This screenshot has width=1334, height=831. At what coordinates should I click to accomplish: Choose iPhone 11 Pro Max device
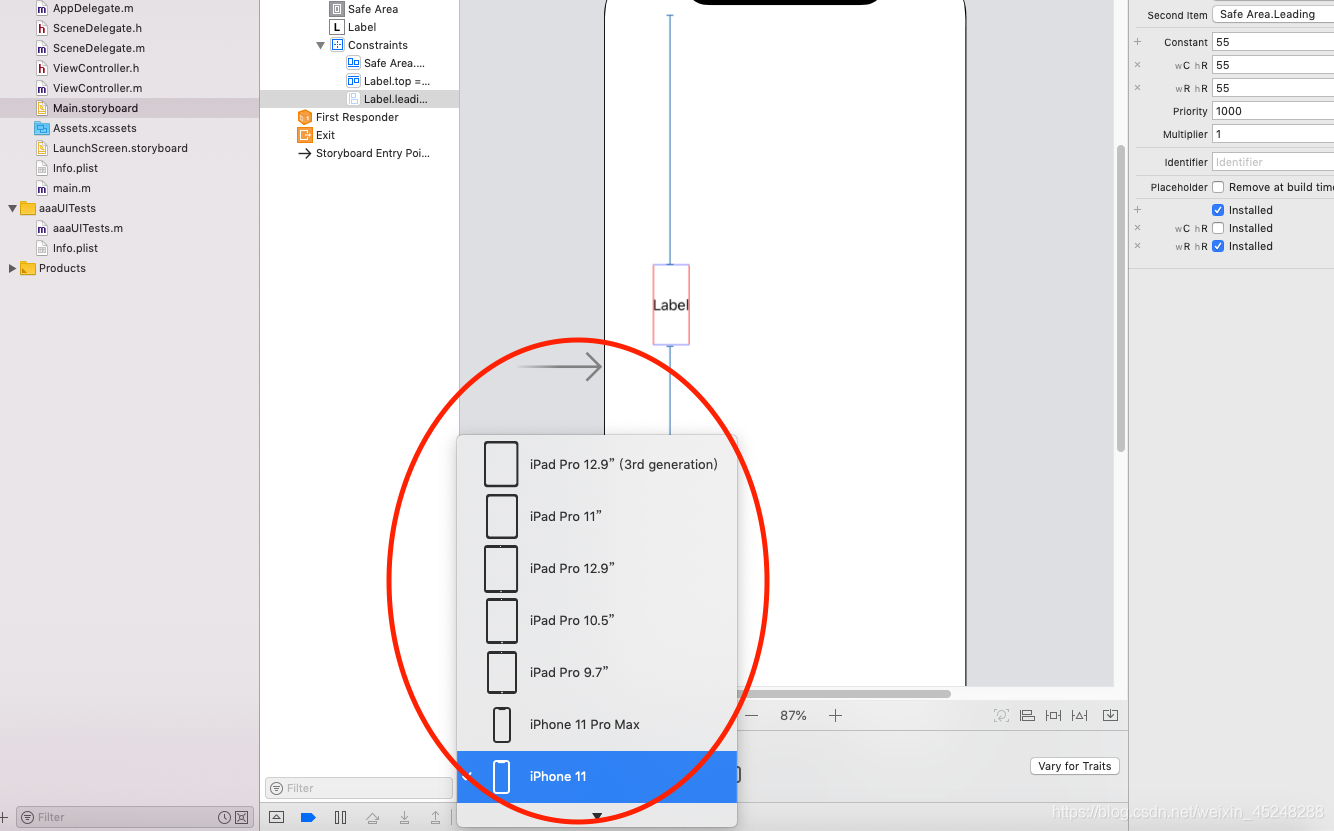pyautogui.click(x=597, y=724)
